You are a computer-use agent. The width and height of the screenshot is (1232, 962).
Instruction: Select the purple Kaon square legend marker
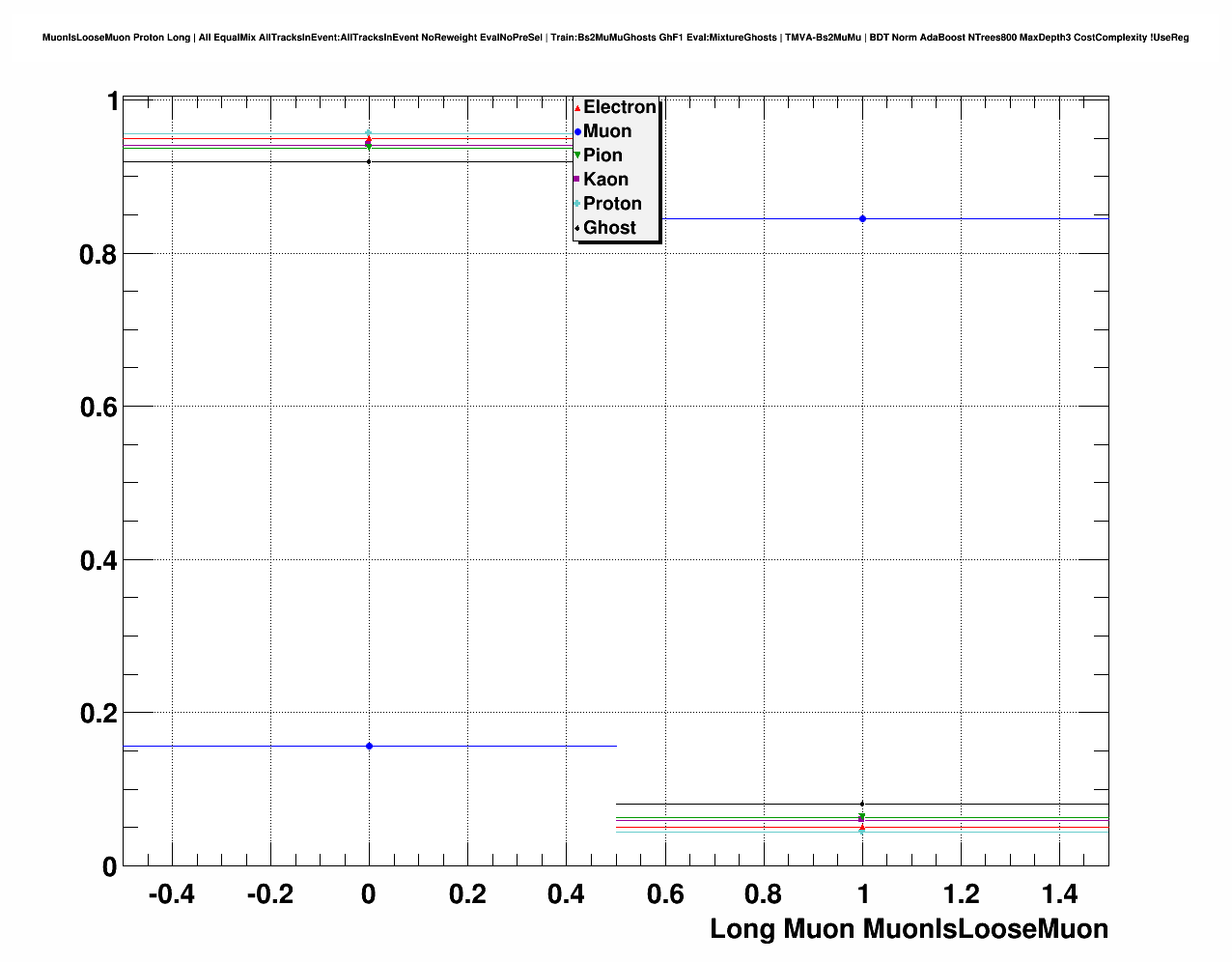pos(576,180)
